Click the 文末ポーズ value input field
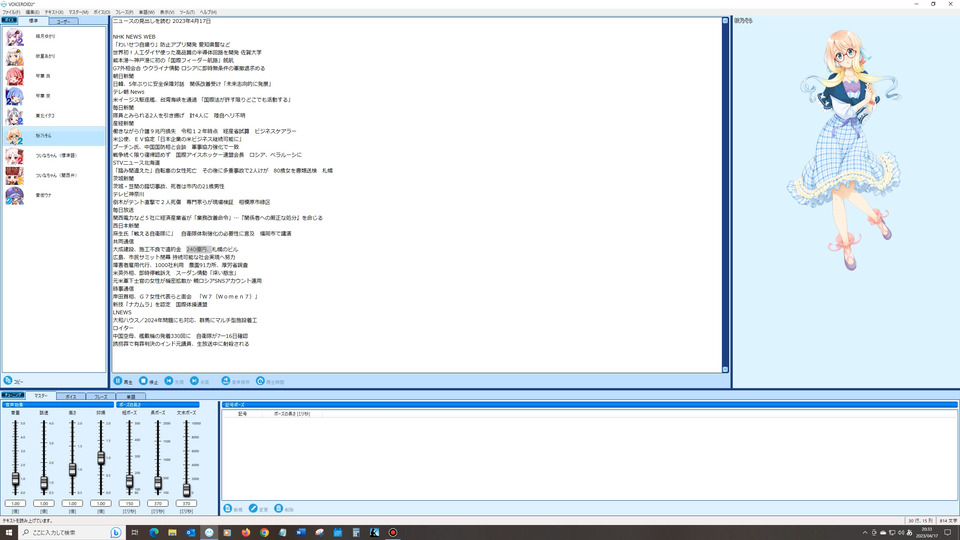The height and width of the screenshot is (540, 960). click(x=186, y=503)
